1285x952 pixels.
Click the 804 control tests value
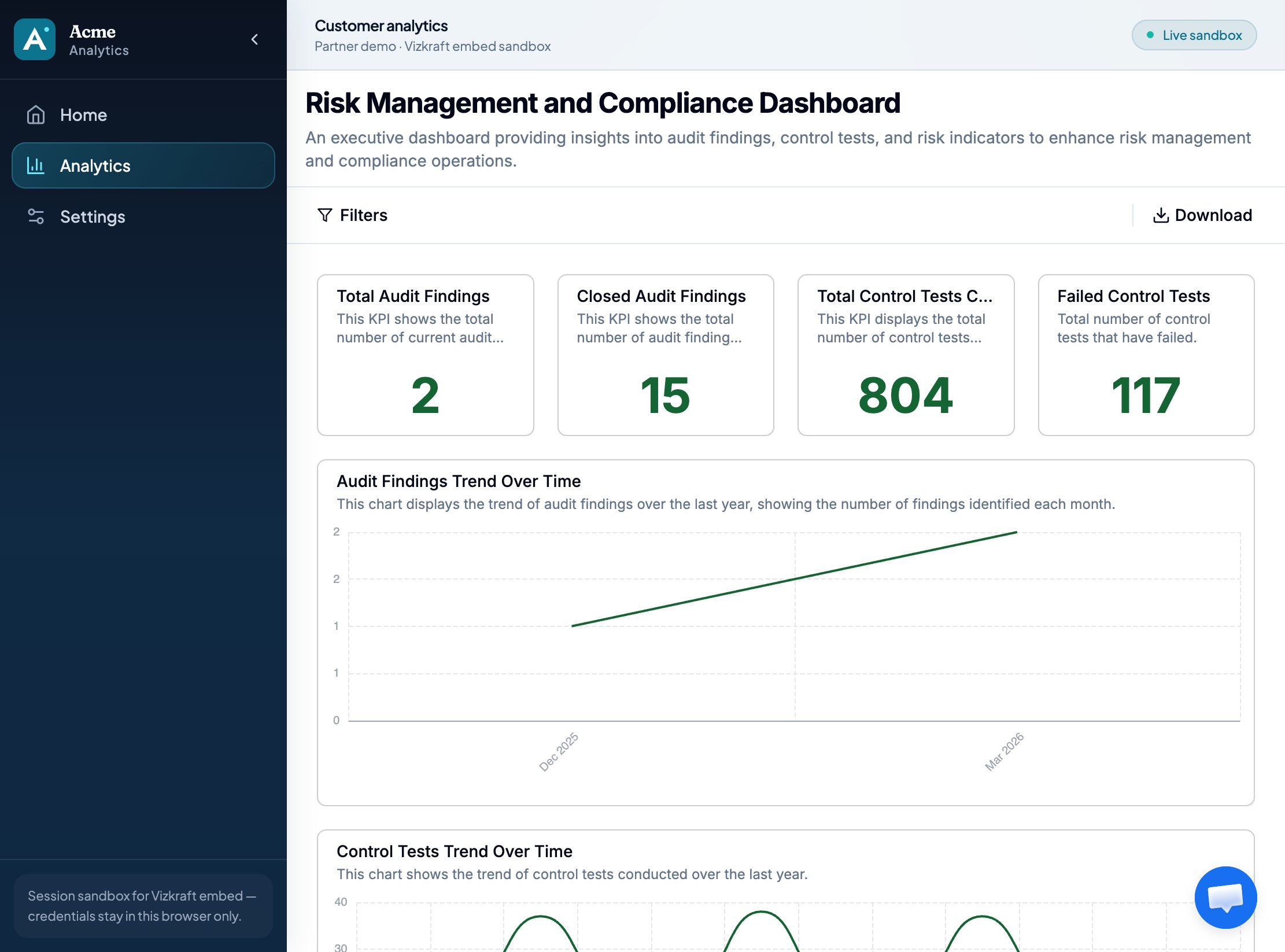[906, 396]
